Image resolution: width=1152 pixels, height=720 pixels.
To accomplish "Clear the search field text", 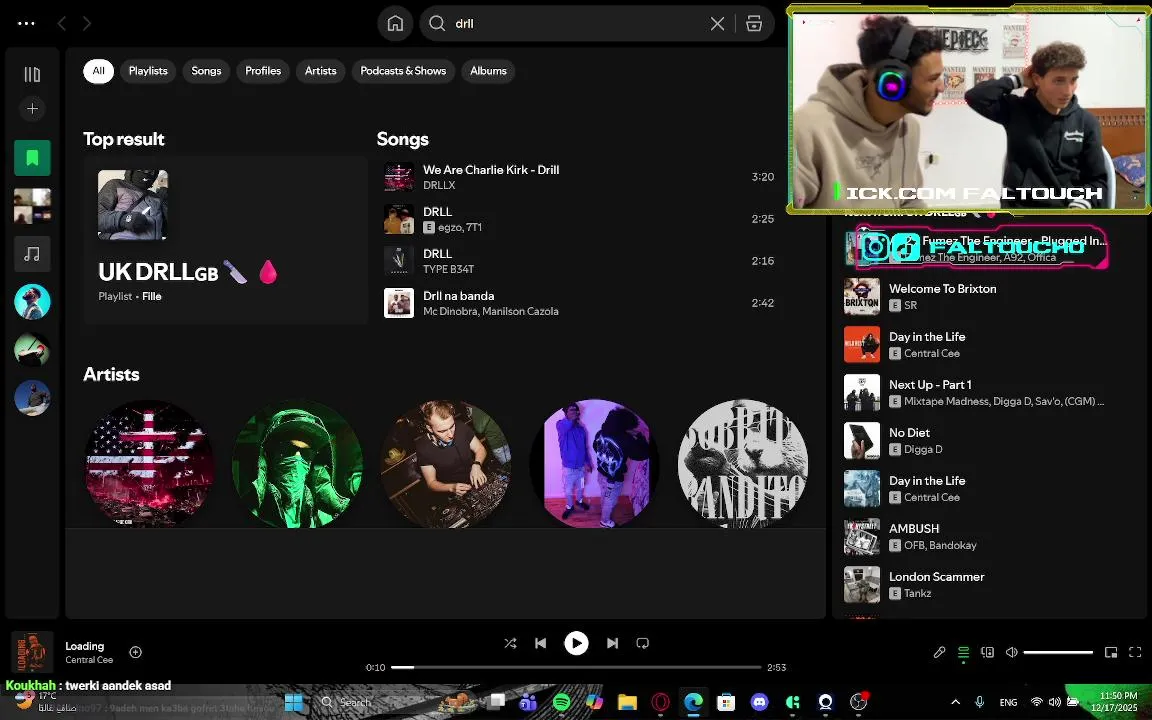I will click(x=718, y=24).
